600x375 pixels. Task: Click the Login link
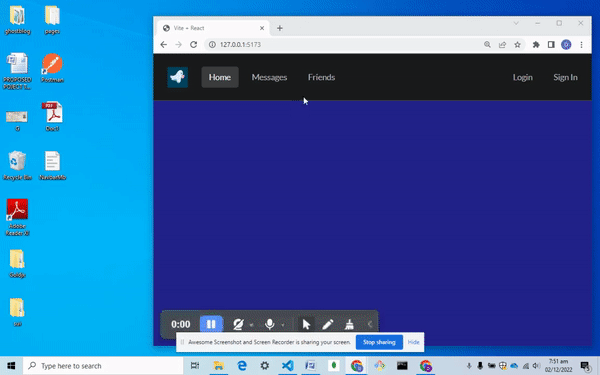[x=523, y=77]
